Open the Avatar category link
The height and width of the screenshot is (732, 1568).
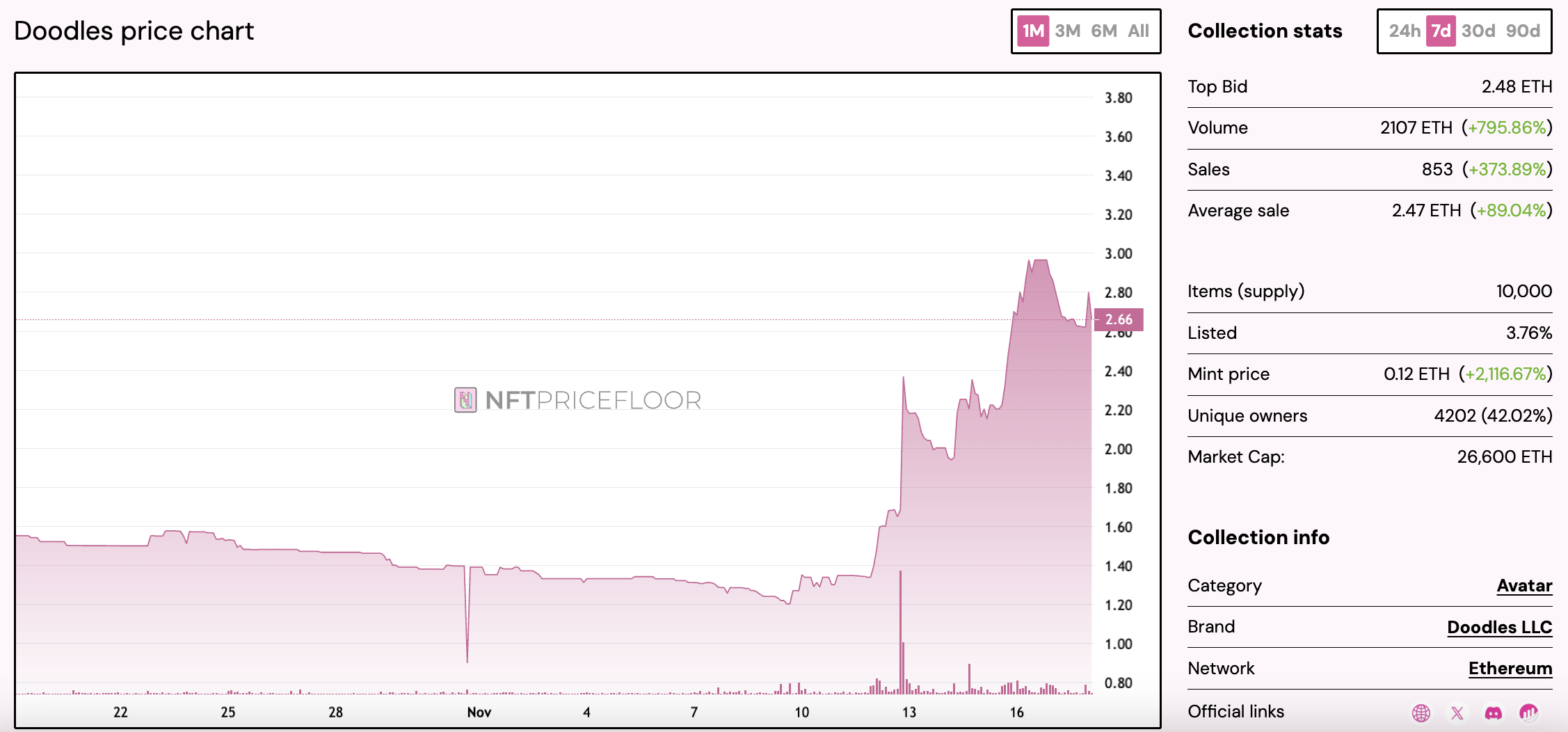[x=1524, y=586]
